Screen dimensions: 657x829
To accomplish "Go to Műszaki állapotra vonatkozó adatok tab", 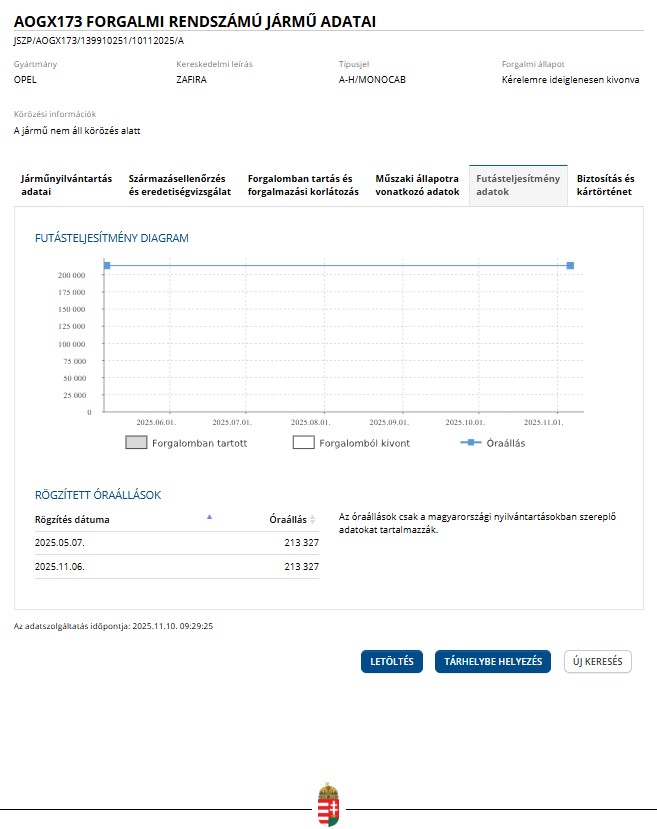I will [417, 185].
